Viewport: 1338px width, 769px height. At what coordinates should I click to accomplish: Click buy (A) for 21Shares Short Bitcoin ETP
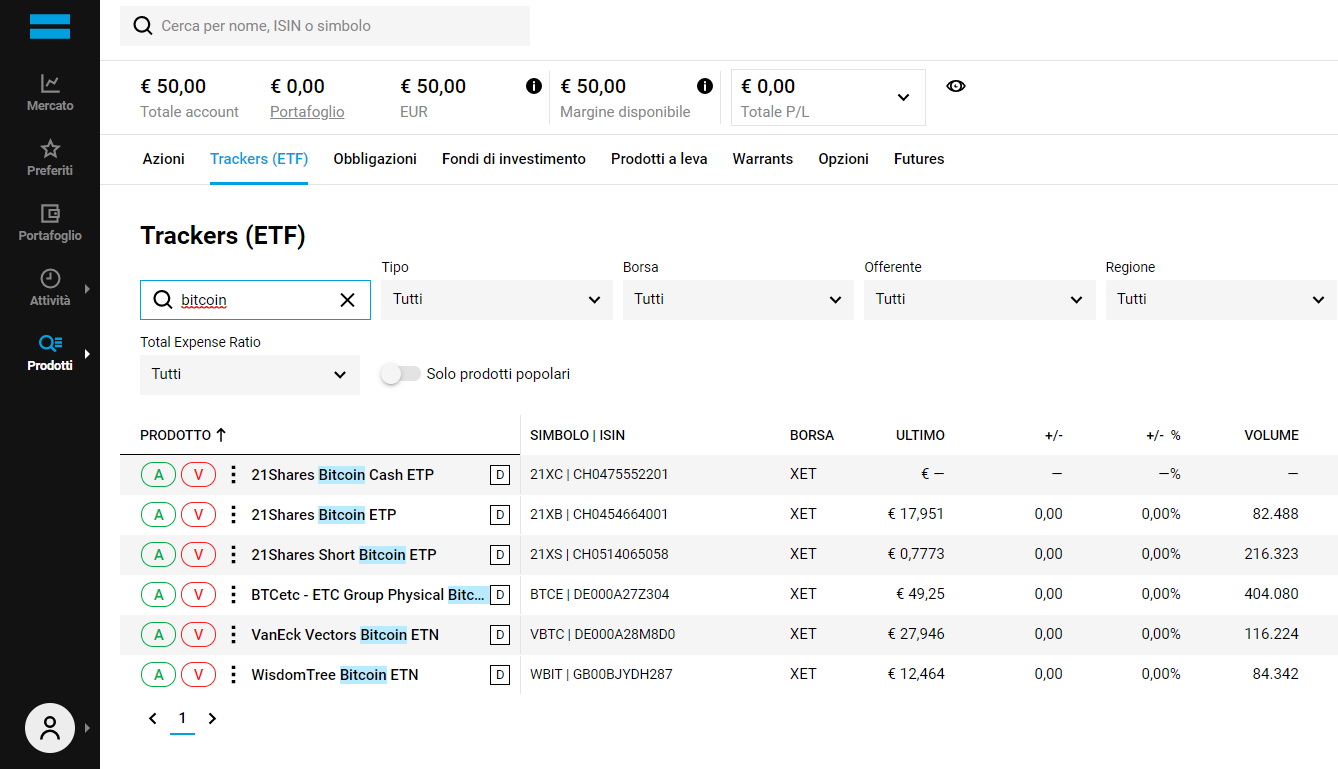[x=158, y=555]
